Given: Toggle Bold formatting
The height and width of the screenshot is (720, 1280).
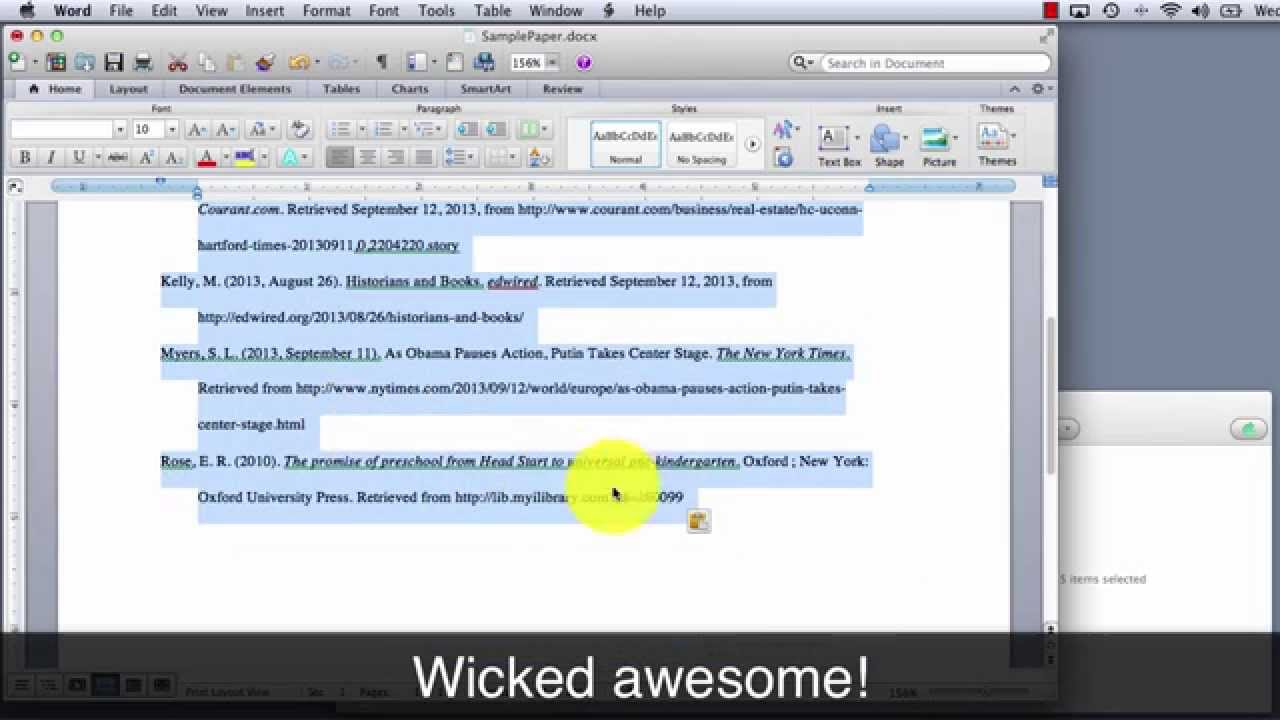Looking at the screenshot, I should point(24,157).
